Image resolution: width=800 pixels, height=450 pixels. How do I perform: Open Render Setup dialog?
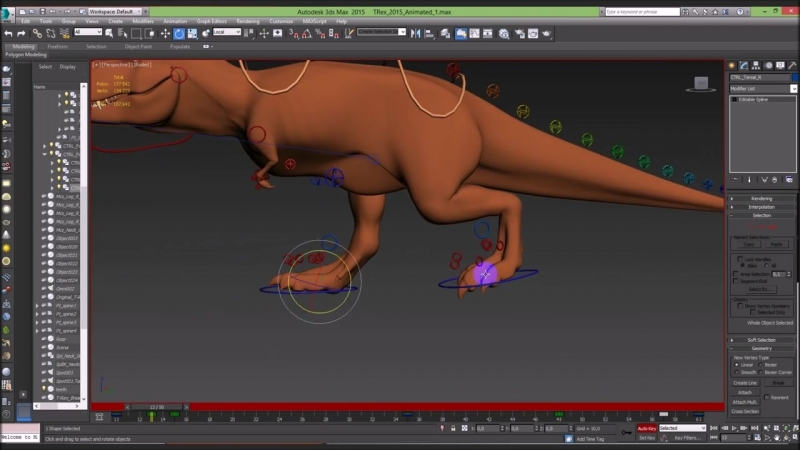point(520,34)
